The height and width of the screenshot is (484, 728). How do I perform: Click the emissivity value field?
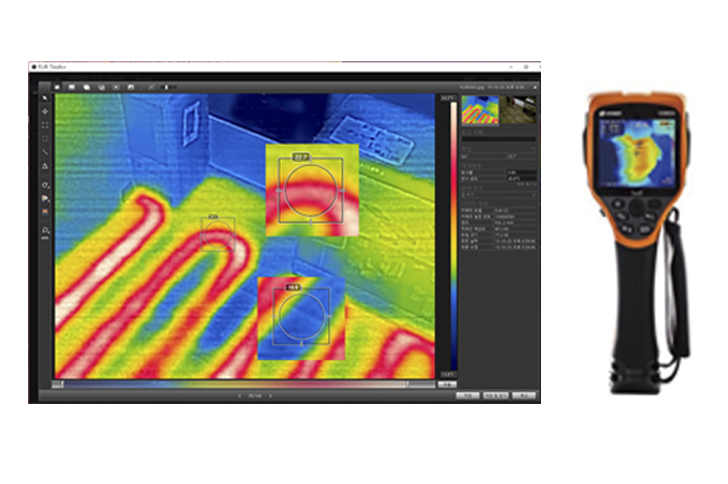[x=524, y=172]
